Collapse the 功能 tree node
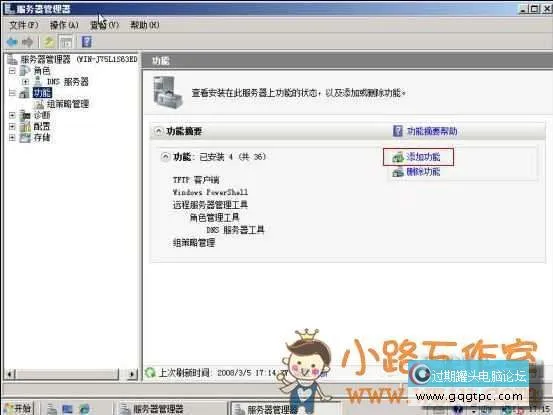 tap(12, 93)
